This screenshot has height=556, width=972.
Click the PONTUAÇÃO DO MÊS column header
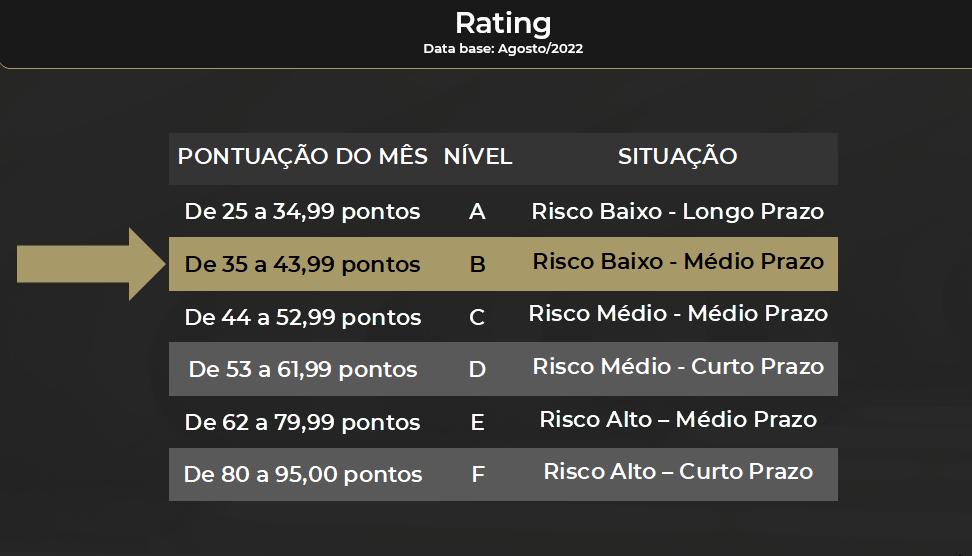click(x=303, y=156)
